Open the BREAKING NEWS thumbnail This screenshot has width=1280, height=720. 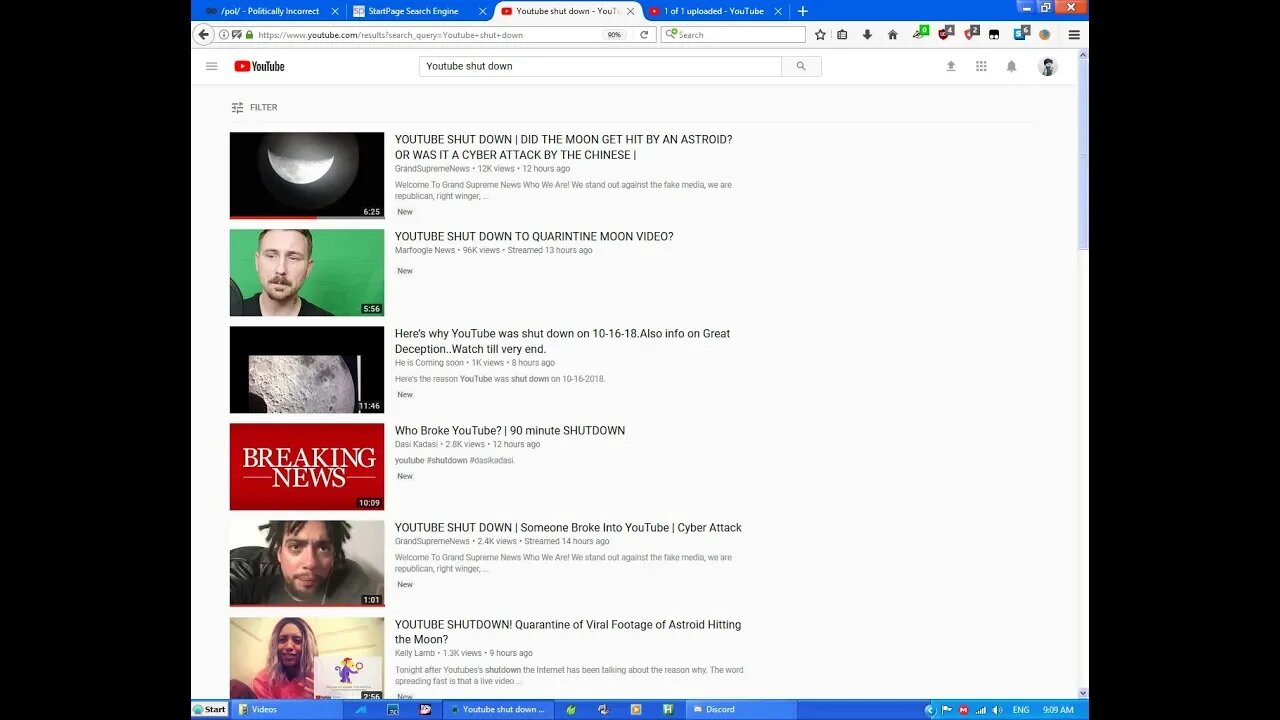pyautogui.click(x=307, y=466)
